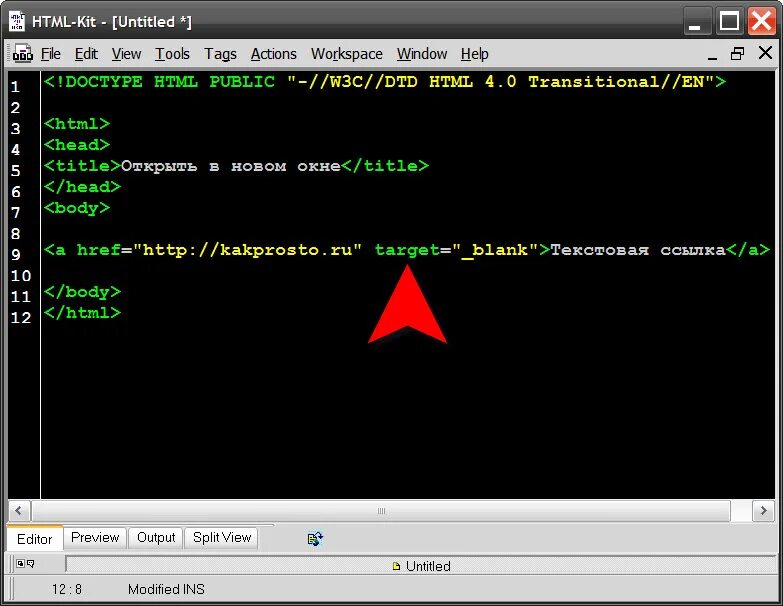
Task: Click the first small window icon left of document tabs
Action: [x=20, y=564]
